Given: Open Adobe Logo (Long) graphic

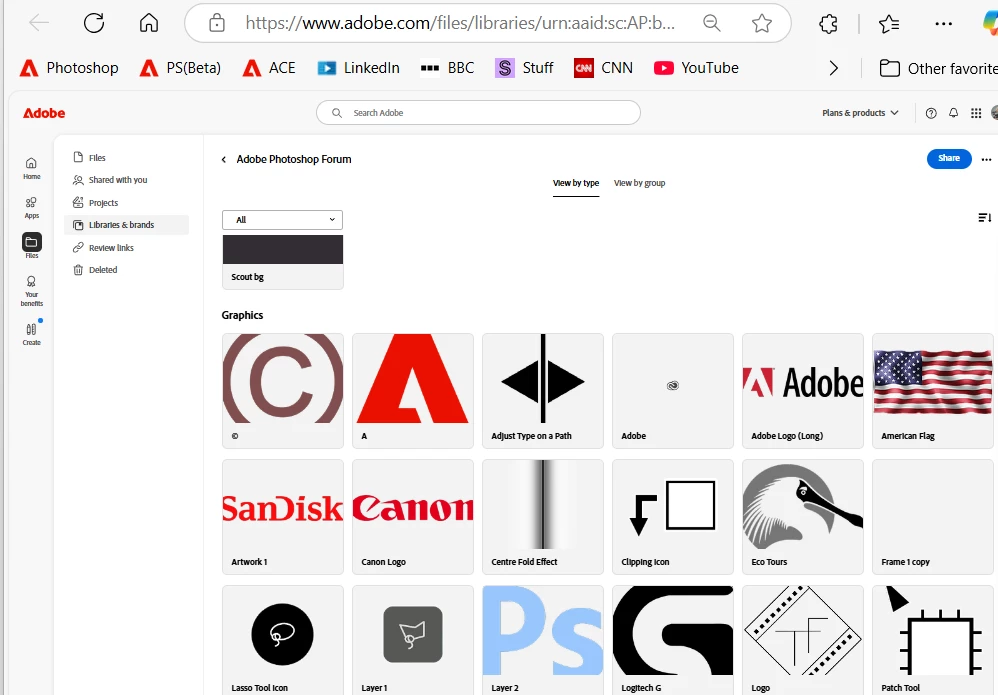Looking at the screenshot, I should click(x=803, y=391).
